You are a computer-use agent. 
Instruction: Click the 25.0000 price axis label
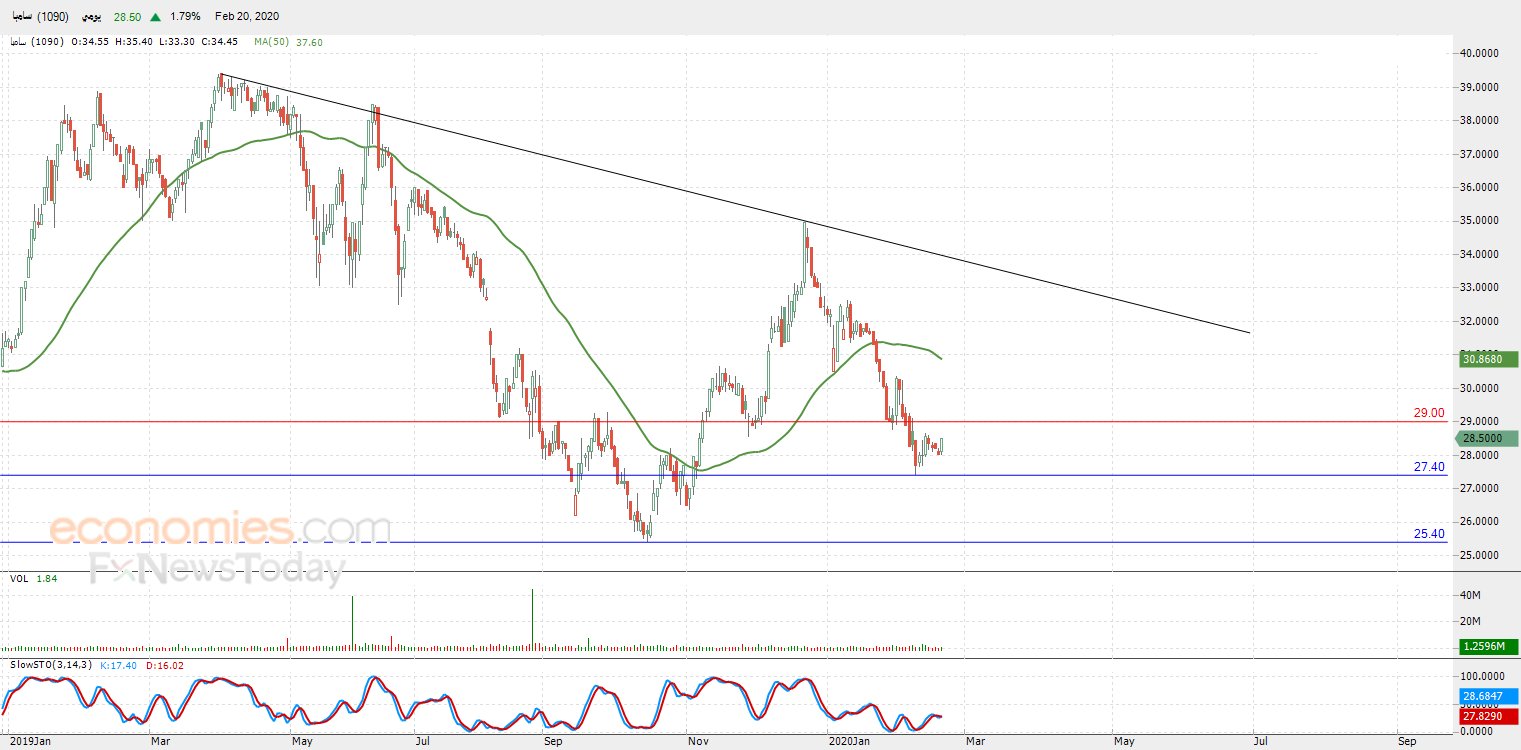pyautogui.click(x=1479, y=555)
